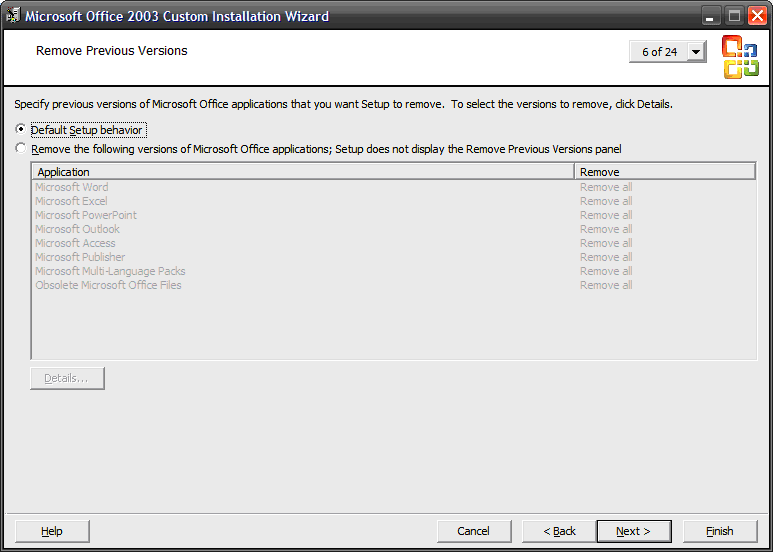Click the Remove column header
The height and width of the screenshot is (552, 773).
[x=665, y=172]
